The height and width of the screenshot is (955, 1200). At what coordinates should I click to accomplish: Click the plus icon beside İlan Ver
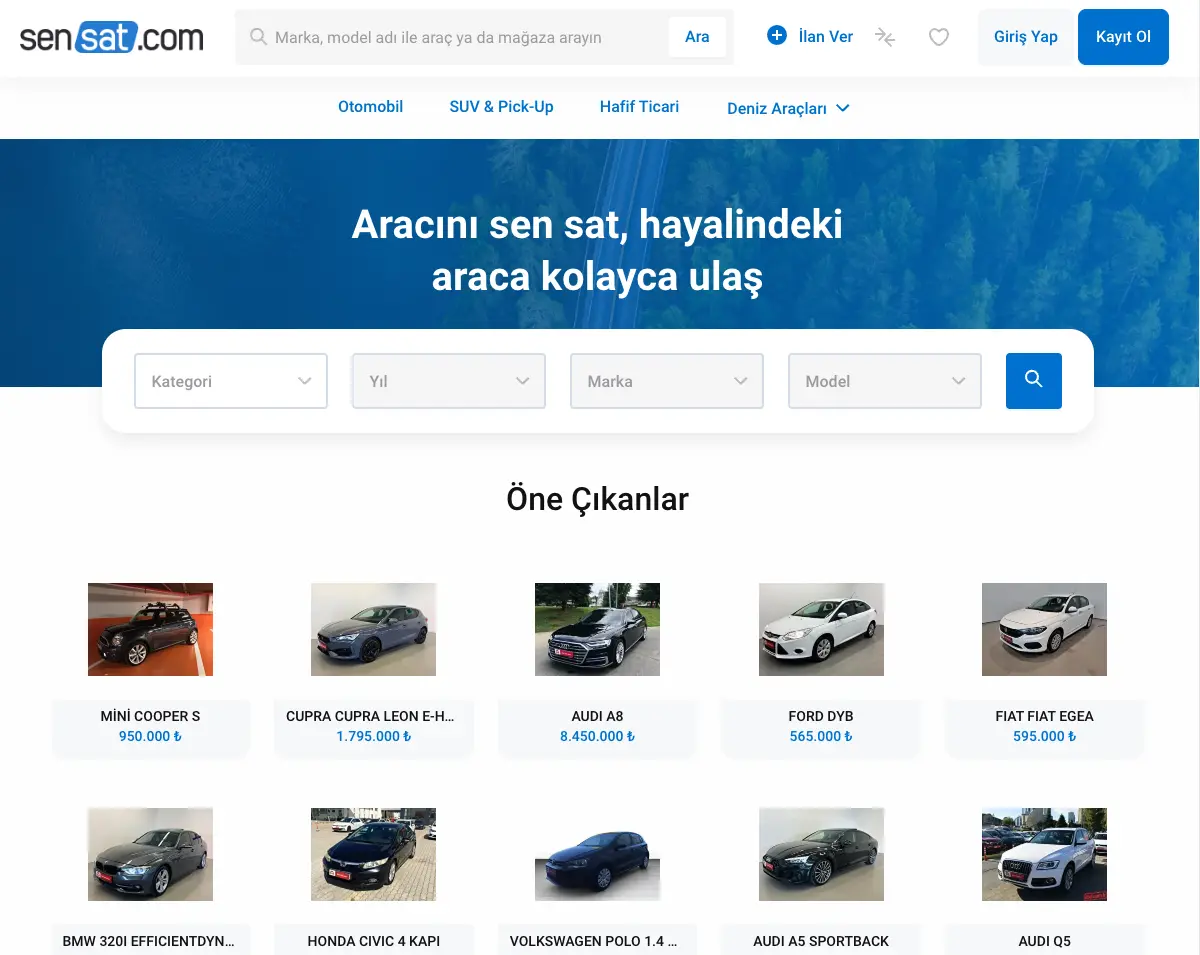777,36
